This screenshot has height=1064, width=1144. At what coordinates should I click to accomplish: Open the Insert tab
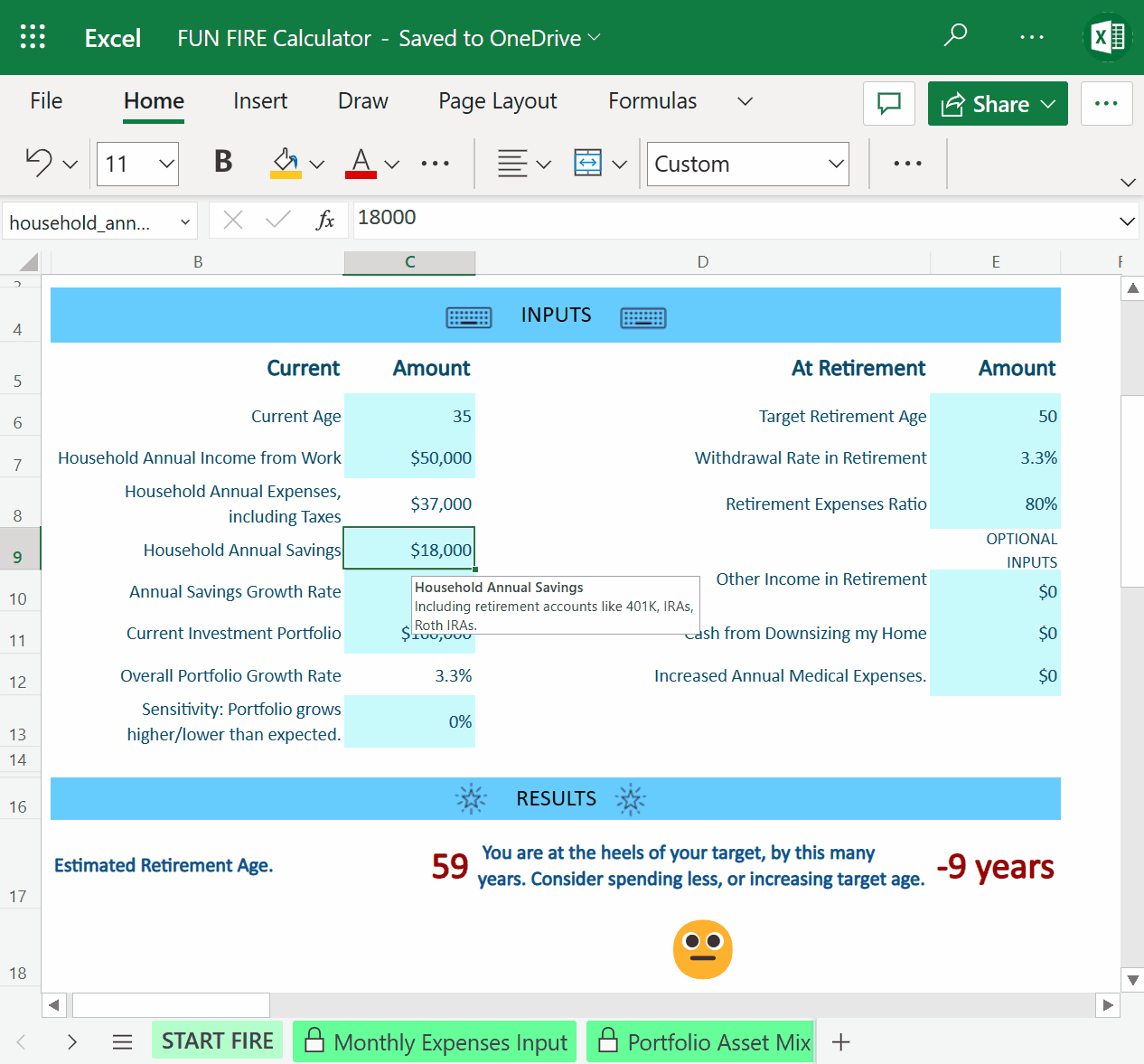(260, 101)
